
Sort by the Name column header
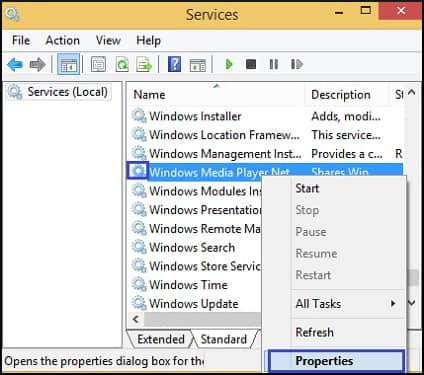pos(216,95)
